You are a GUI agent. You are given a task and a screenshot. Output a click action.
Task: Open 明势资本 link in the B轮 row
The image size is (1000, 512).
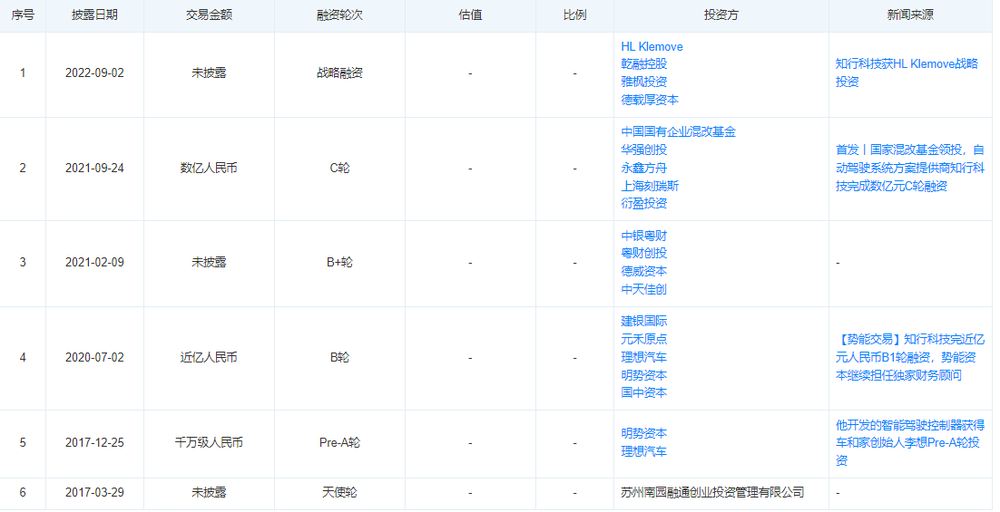[644, 375]
